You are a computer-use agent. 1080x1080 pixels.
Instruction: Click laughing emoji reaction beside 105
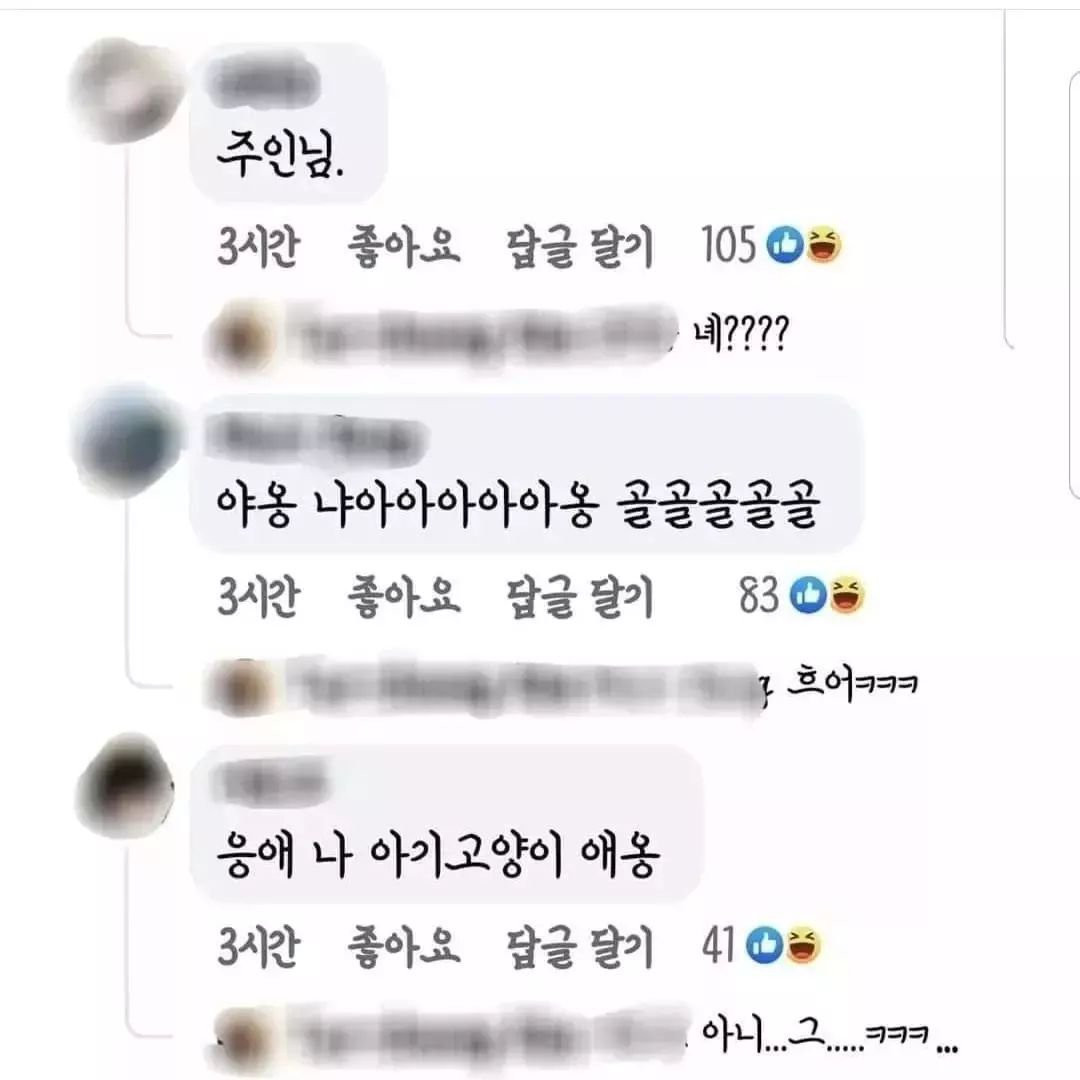pos(824,245)
